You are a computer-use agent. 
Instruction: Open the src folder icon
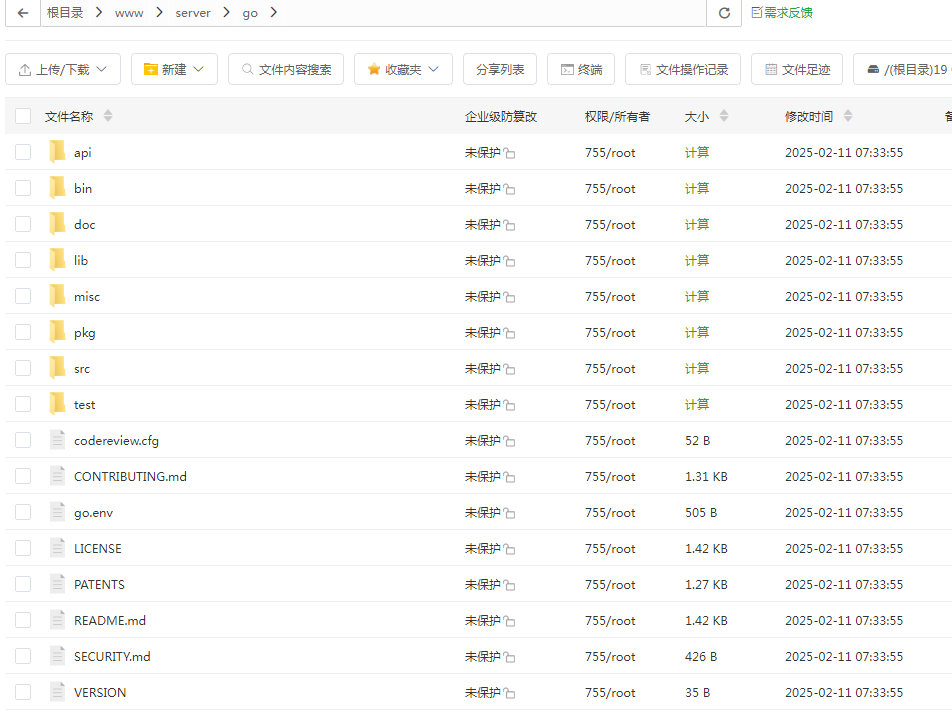point(57,368)
